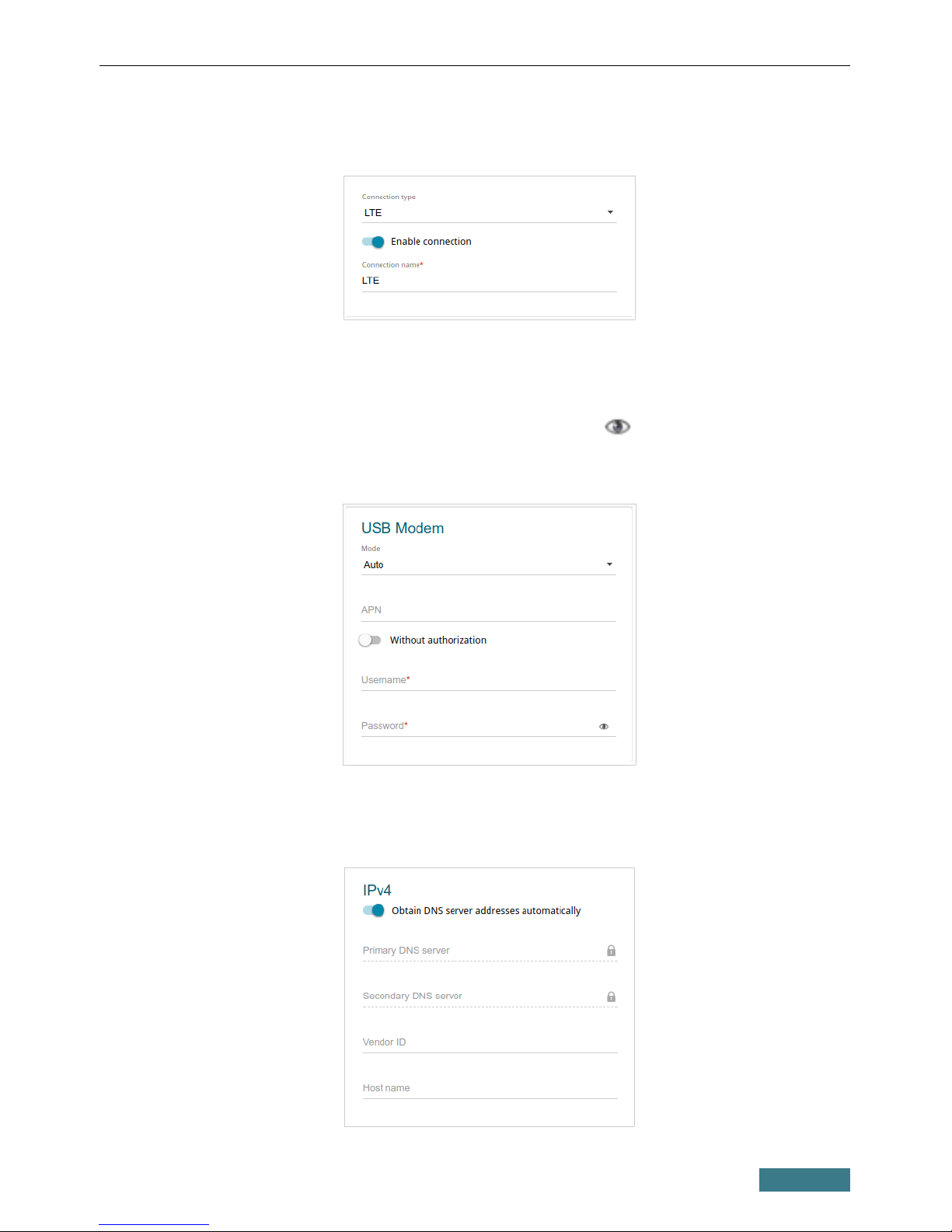The image size is (952, 1232).
Task: Click the teal rectangle at page bottom
Action: tap(804, 1180)
